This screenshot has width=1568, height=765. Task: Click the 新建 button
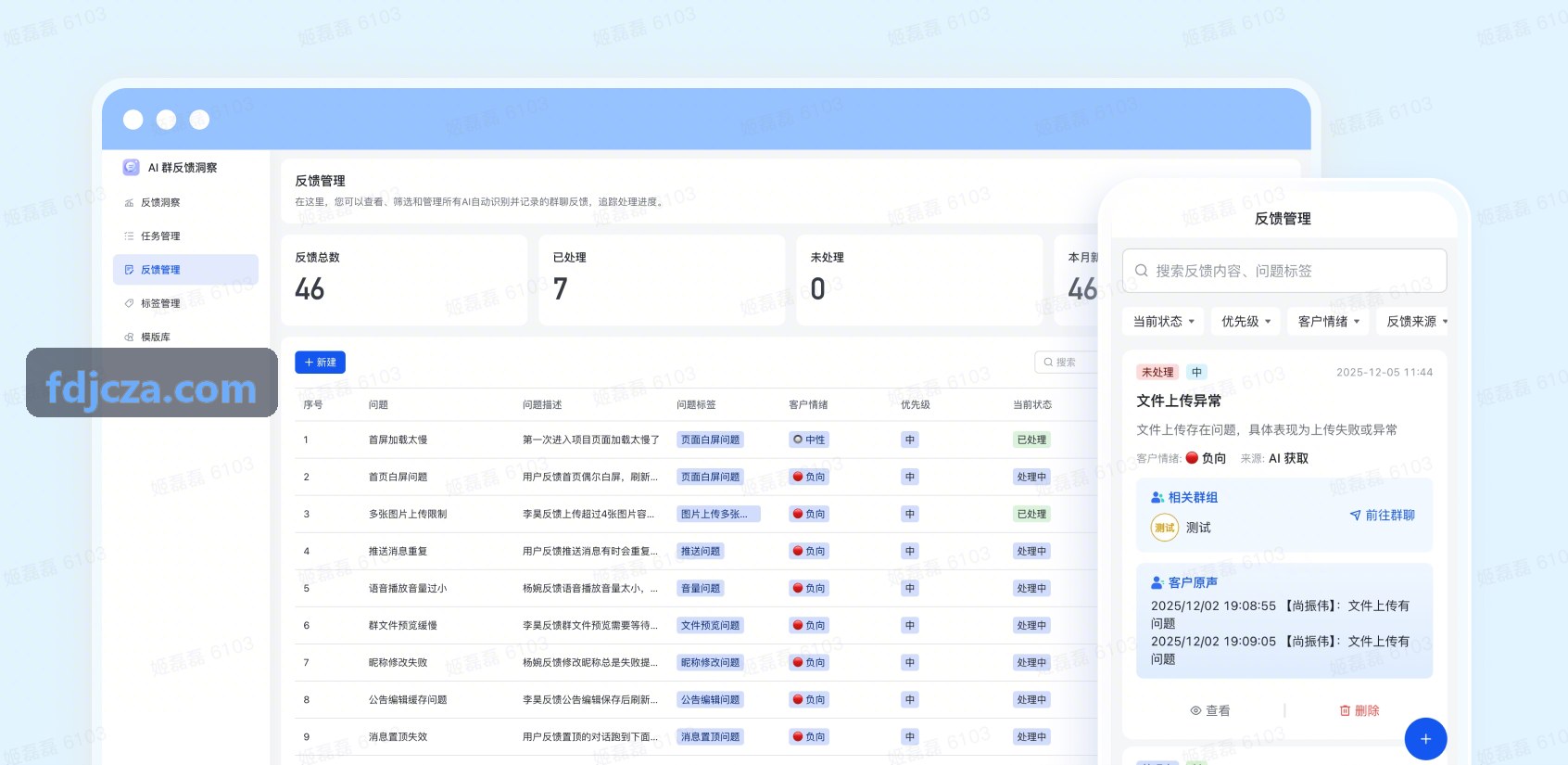click(320, 363)
